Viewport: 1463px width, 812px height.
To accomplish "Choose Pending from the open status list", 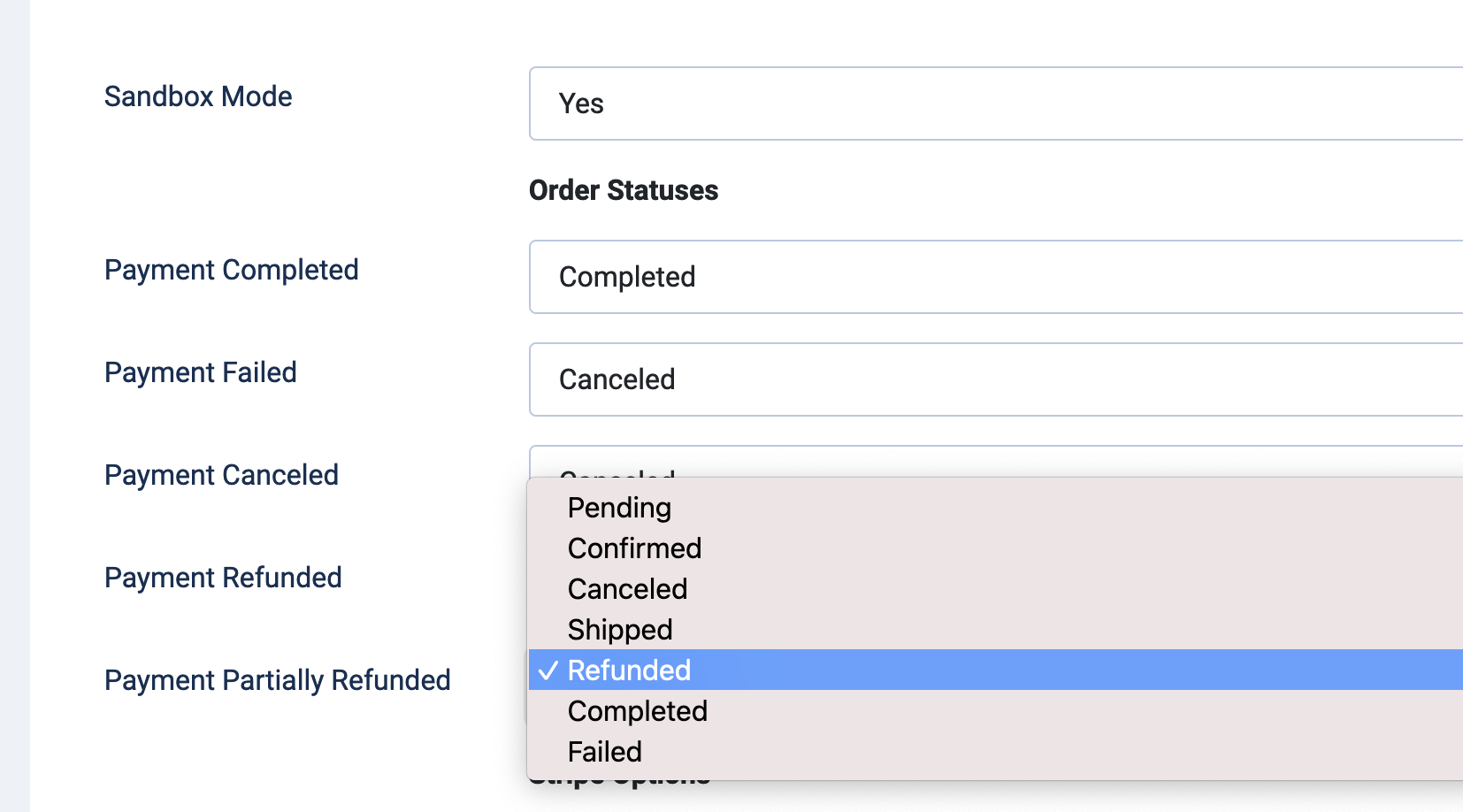I will [619, 508].
